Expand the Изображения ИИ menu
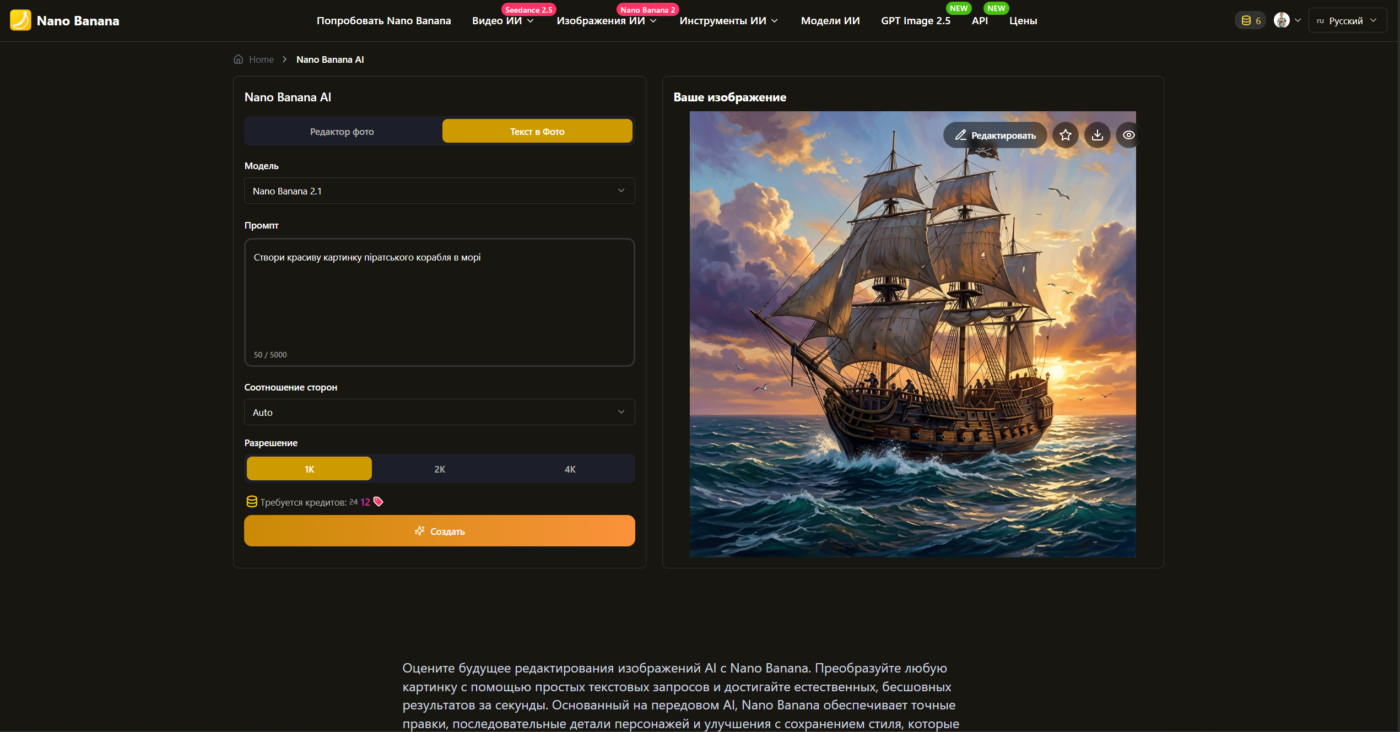This screenshot has width=1400, height=732. [x=607, y=21]
